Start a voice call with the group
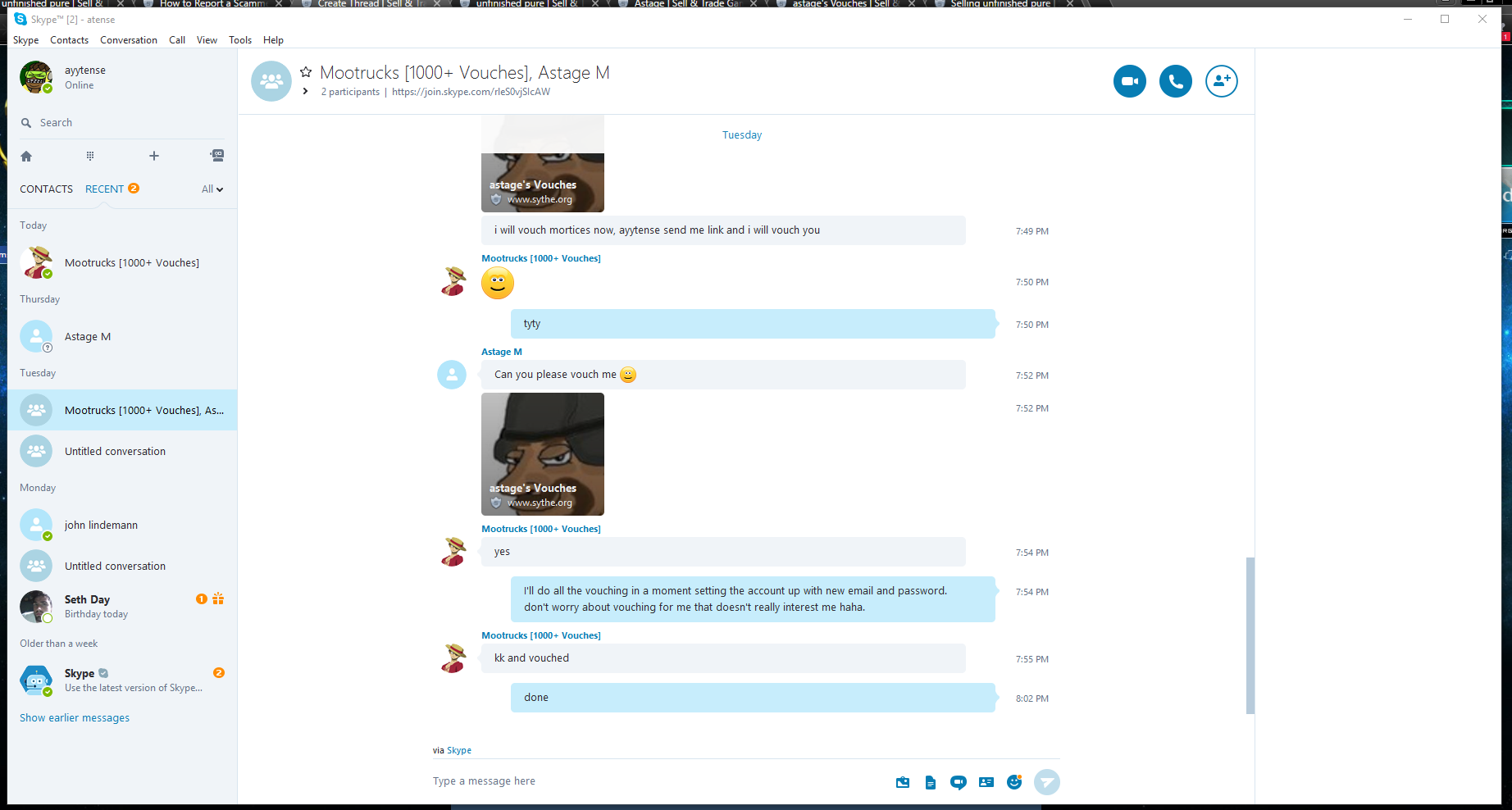 pyautogui.click(x=1175, y=81)
